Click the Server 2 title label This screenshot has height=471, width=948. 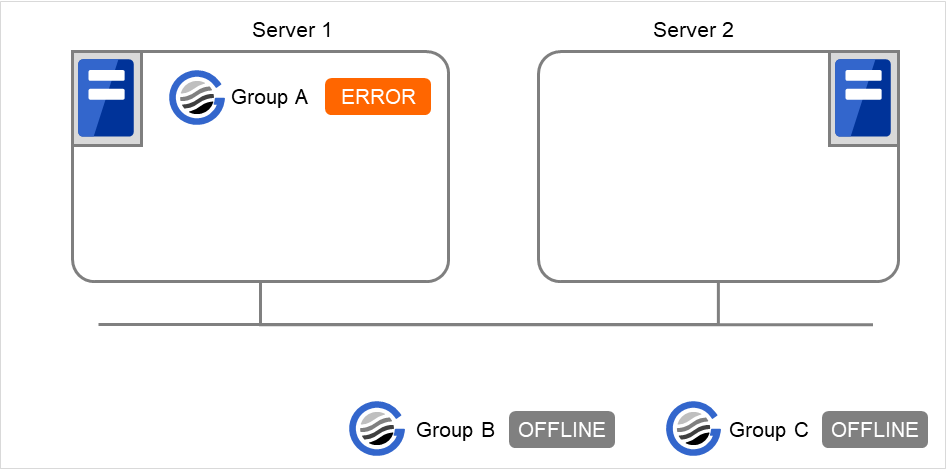click(x=693, y=29)
